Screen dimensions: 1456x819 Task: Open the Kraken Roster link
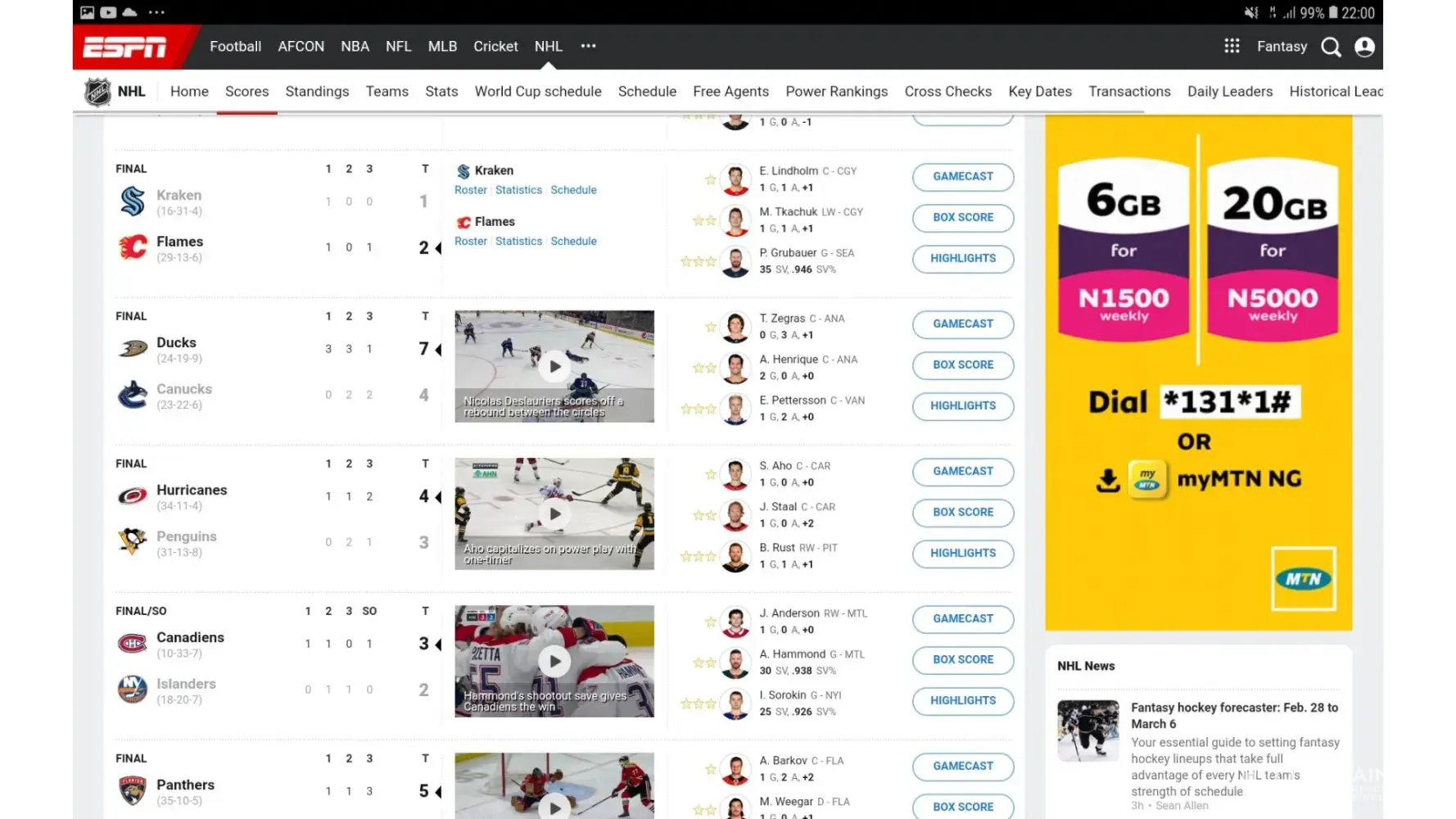pyautogui.click(x=471, y=190)
